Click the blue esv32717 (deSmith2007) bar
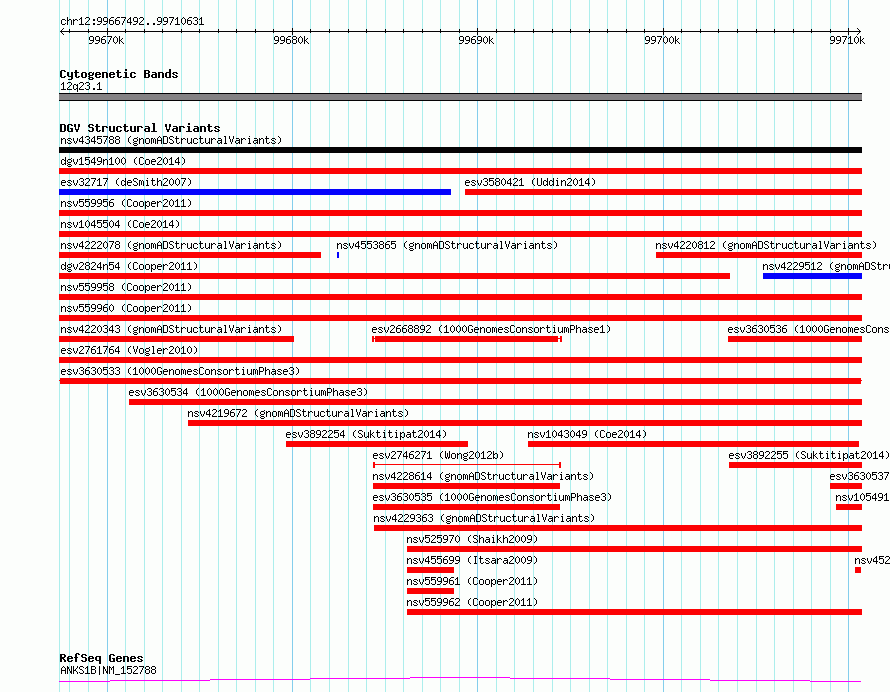The width and height of the screenshot is (890, 692). pos(255,192)
